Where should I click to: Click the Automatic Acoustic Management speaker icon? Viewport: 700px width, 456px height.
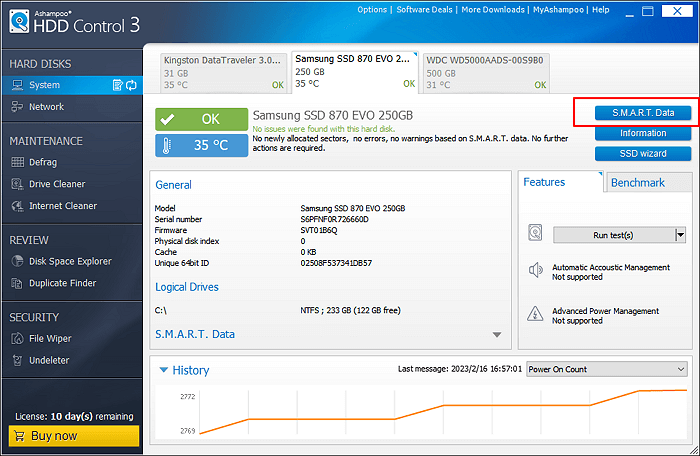(536, 270)
